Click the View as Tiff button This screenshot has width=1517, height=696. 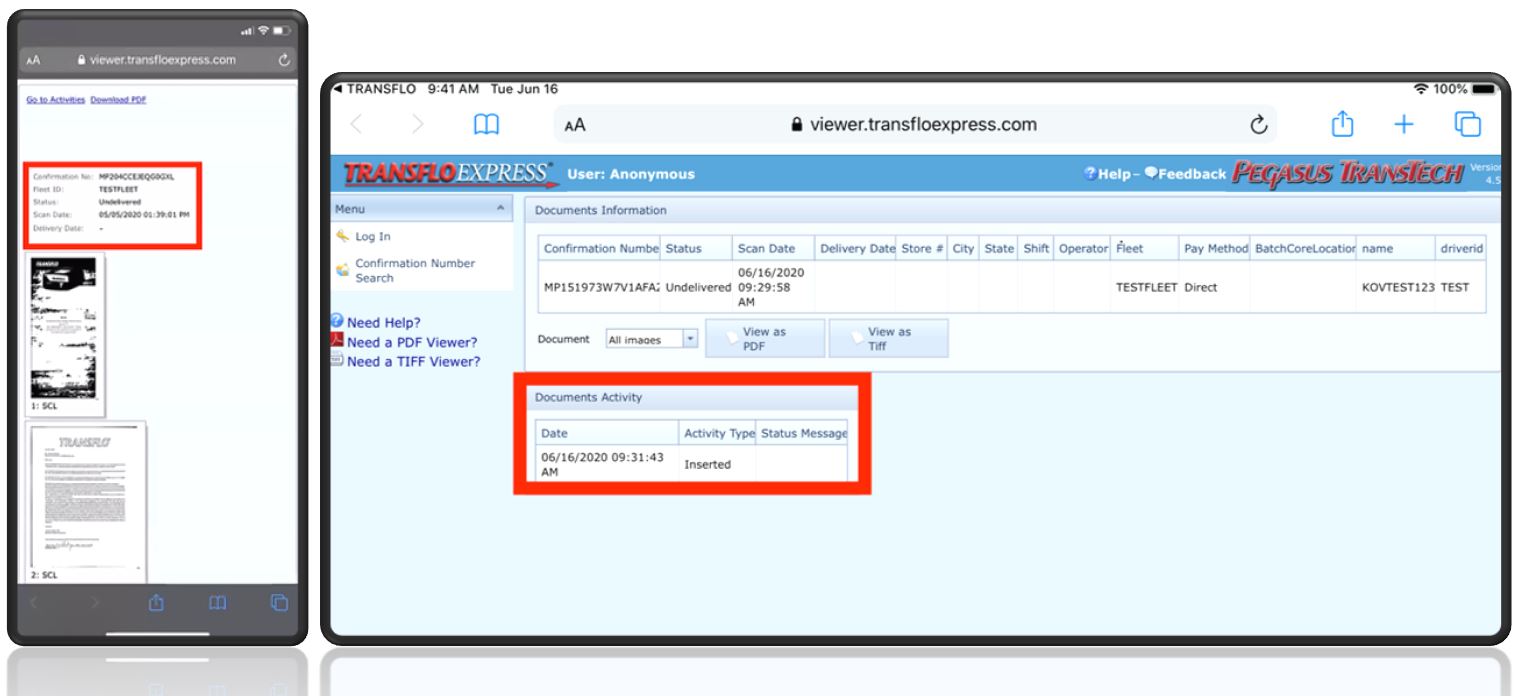pyautogui.click(x=888, y=339)
